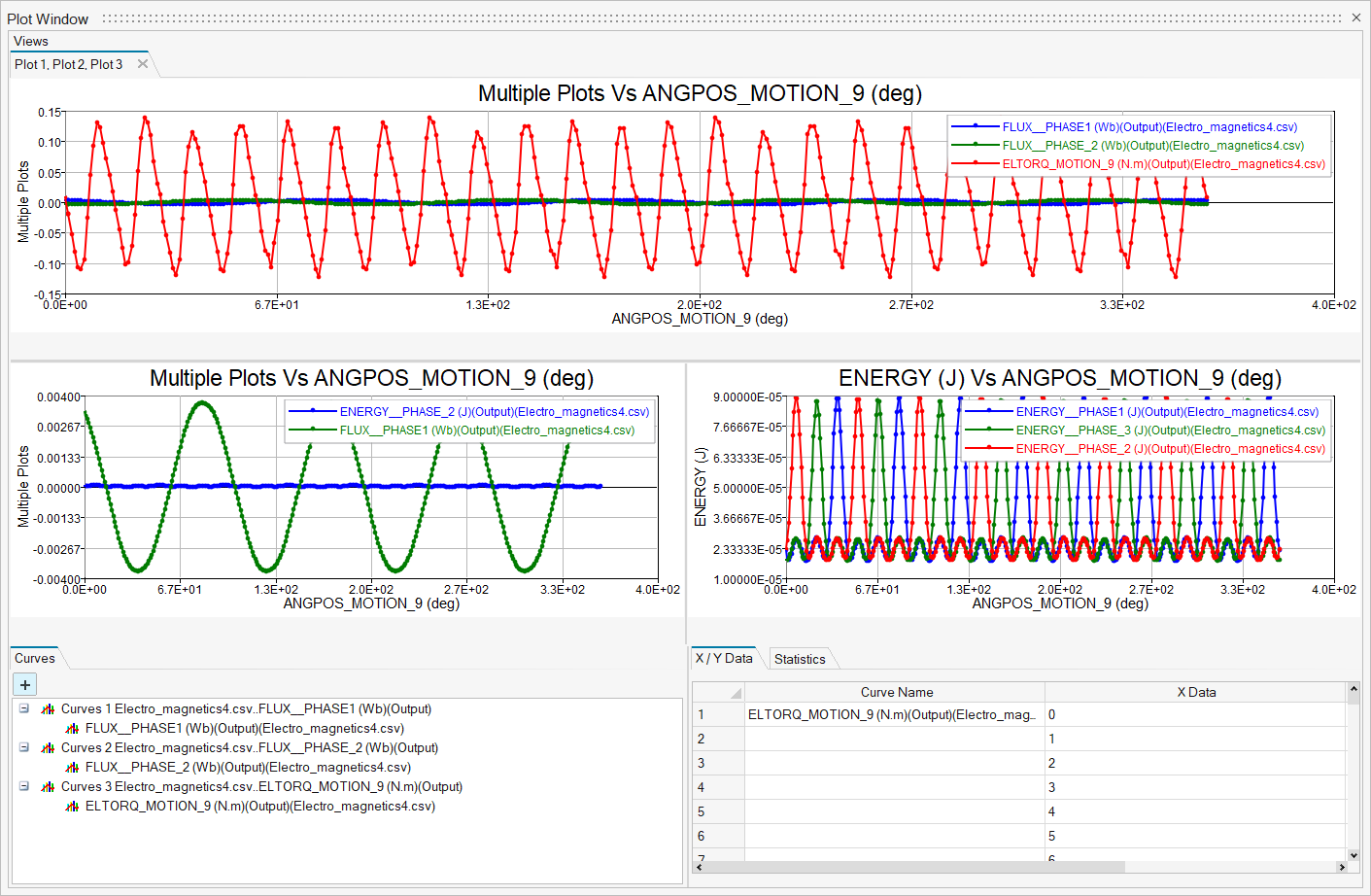Switch to the Statistics tab
The height and width of the screenshot is (896, 1371).
pyautogui.click(x=799, y=659)
